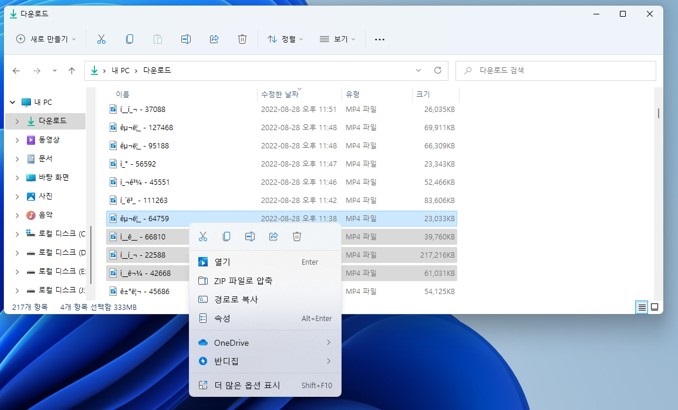Open recent locations dropdown next to forward arrow
The width and height of the screenshot is (678, 410).
[54, 70]
